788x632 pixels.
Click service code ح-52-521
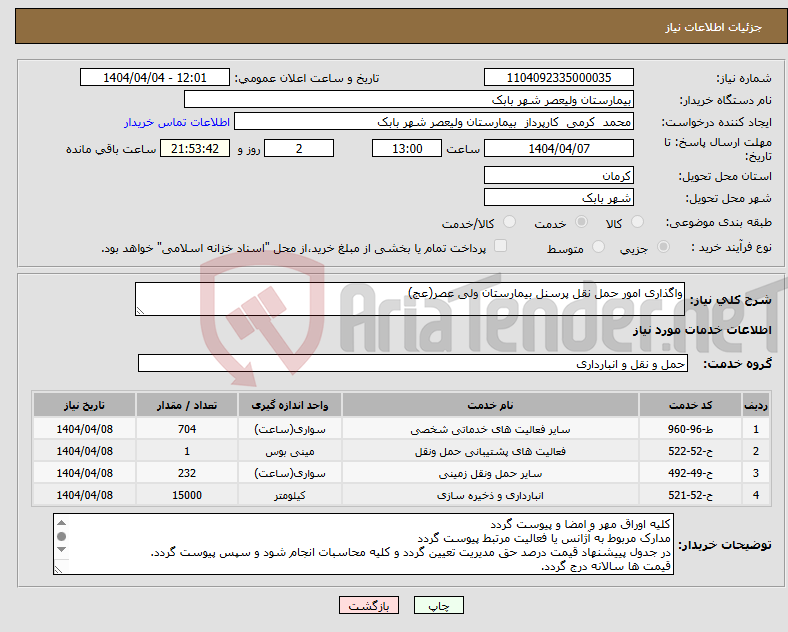pyautogui.click(x=691, y=495)
